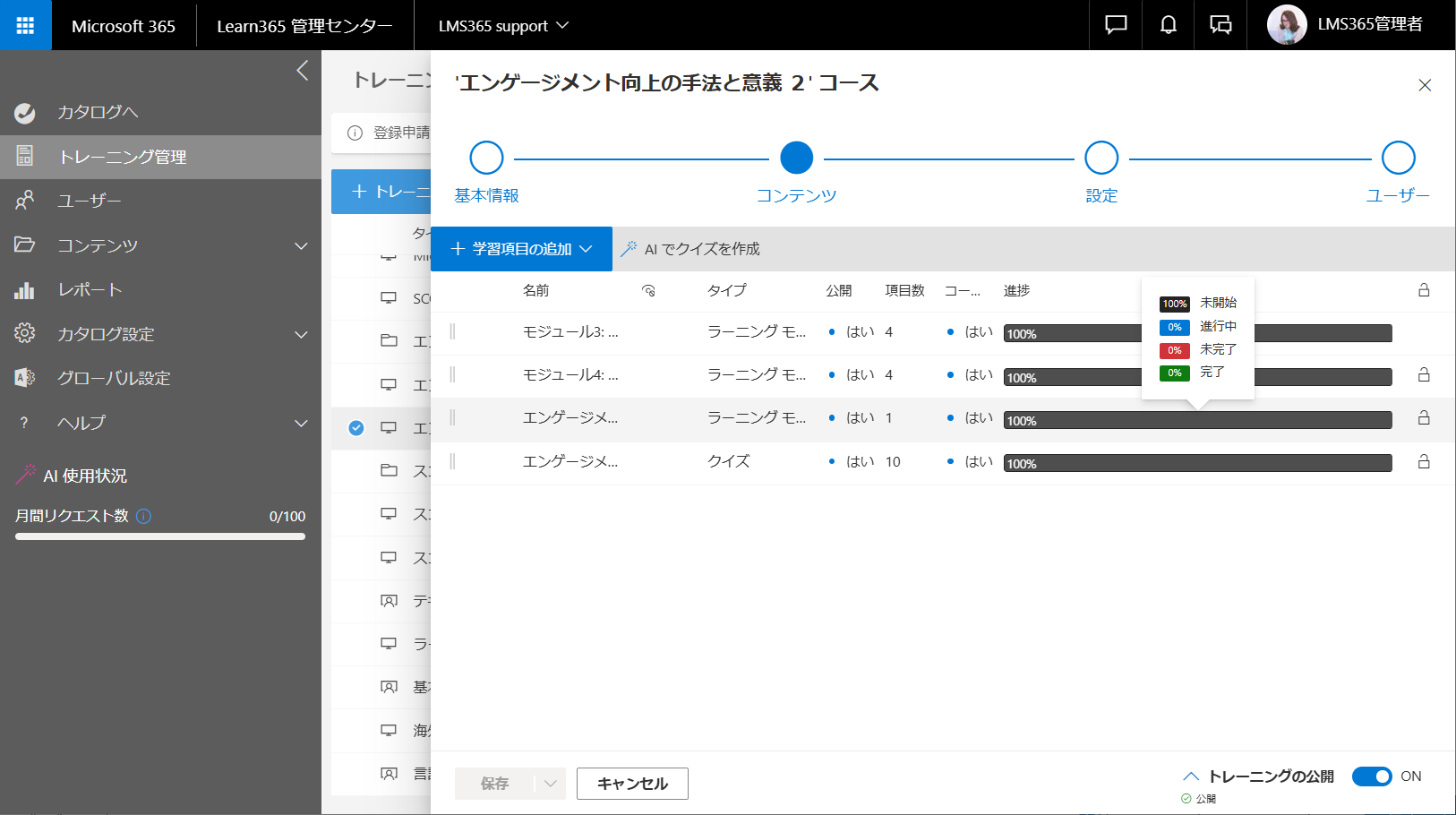Click AI でクイズを作成
The height and width of the screenshot is (815, 1456).
[x=689, y=249]
